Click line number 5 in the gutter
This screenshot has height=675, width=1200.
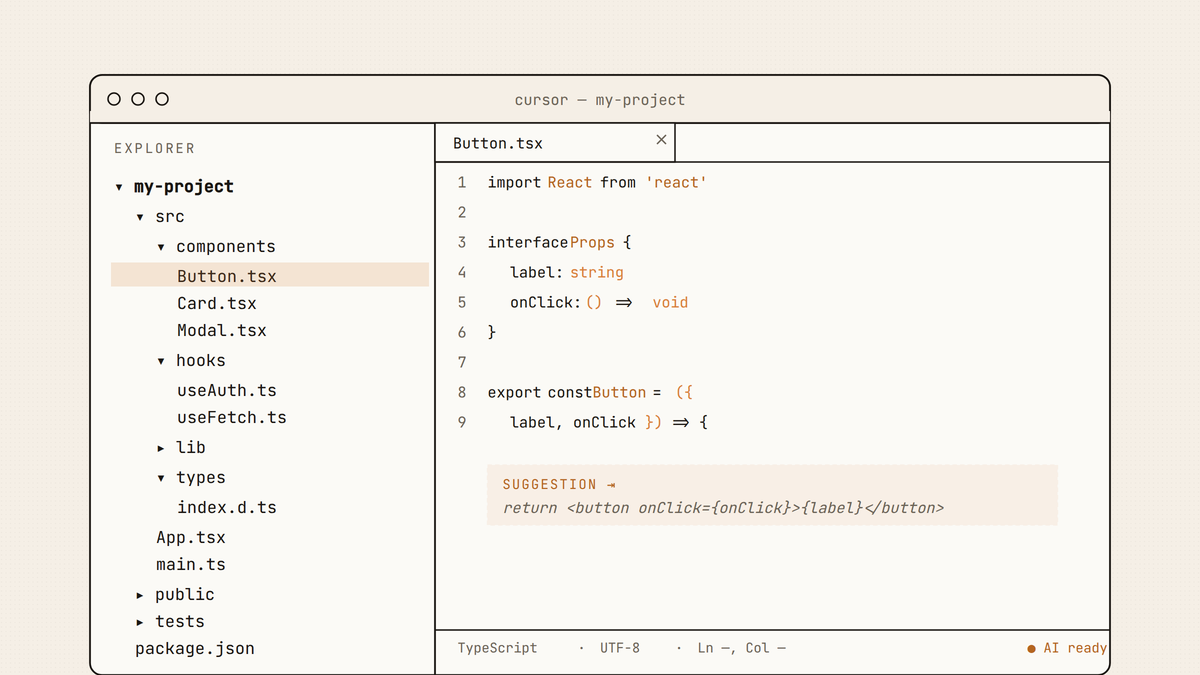(462, 302)
